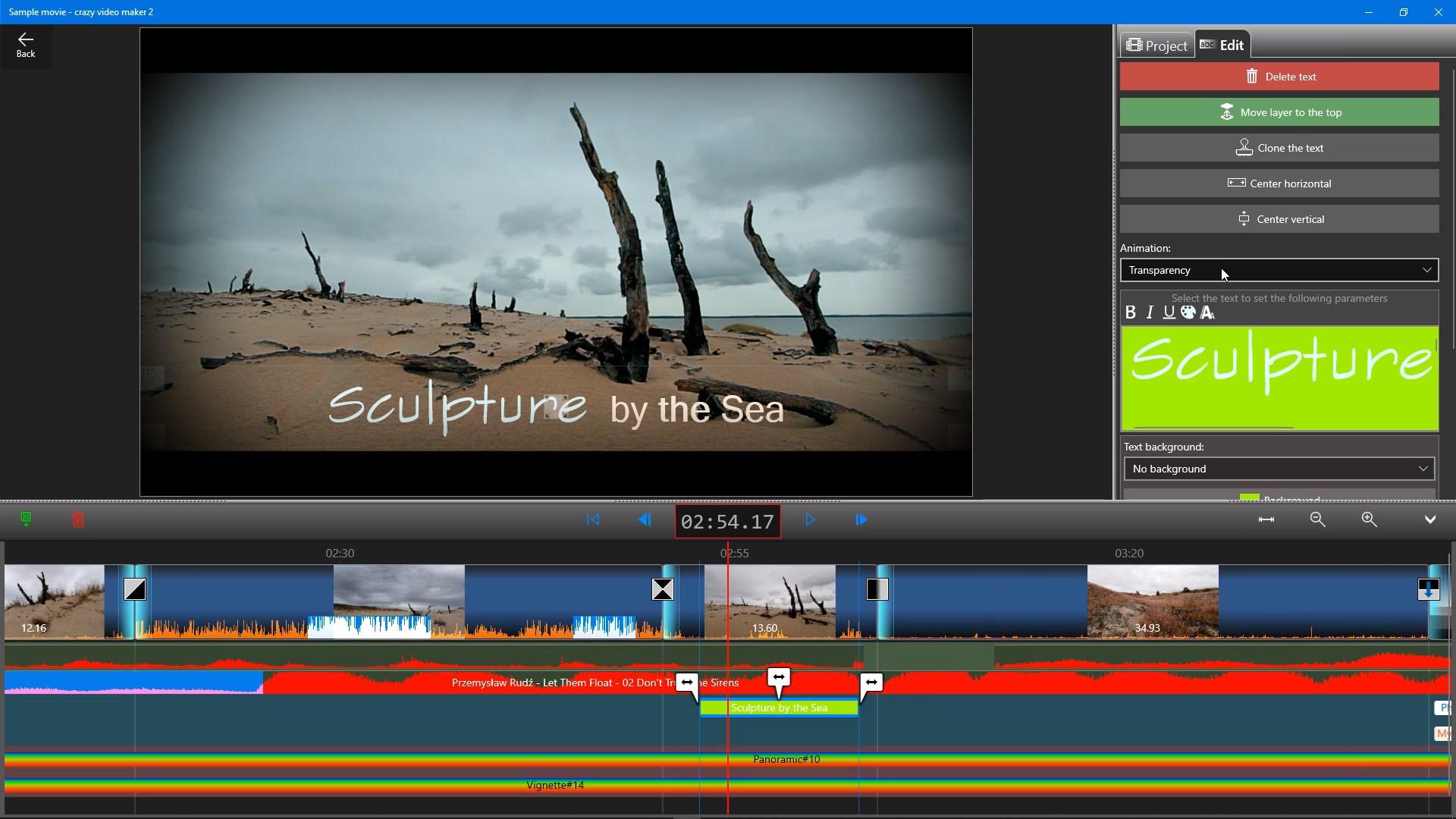Jump to the movie start
1456x819 pixels.
pyautogui.click(x=593, y=520)
